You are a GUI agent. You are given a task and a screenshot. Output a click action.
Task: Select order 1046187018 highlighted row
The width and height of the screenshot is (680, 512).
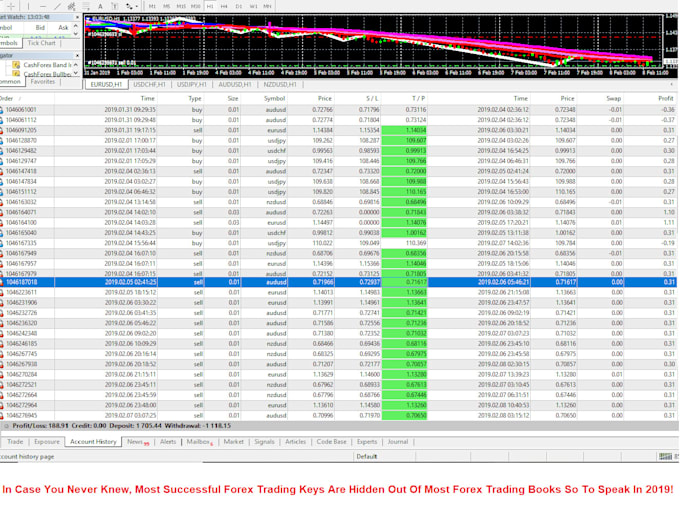tap(300, 282)
